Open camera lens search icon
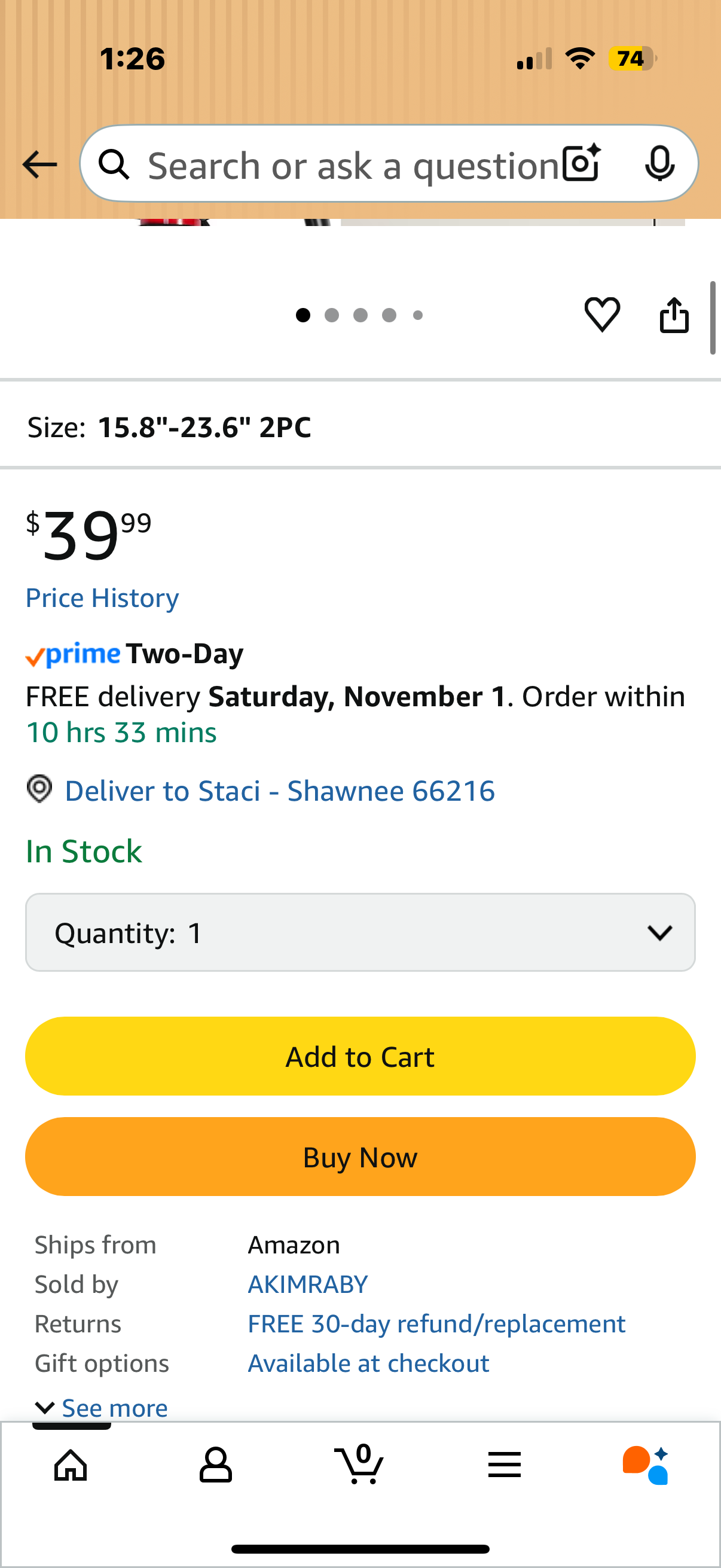The width and height of the screenshot is (721, 1568). pyautogui.click(x=582, y=164)
